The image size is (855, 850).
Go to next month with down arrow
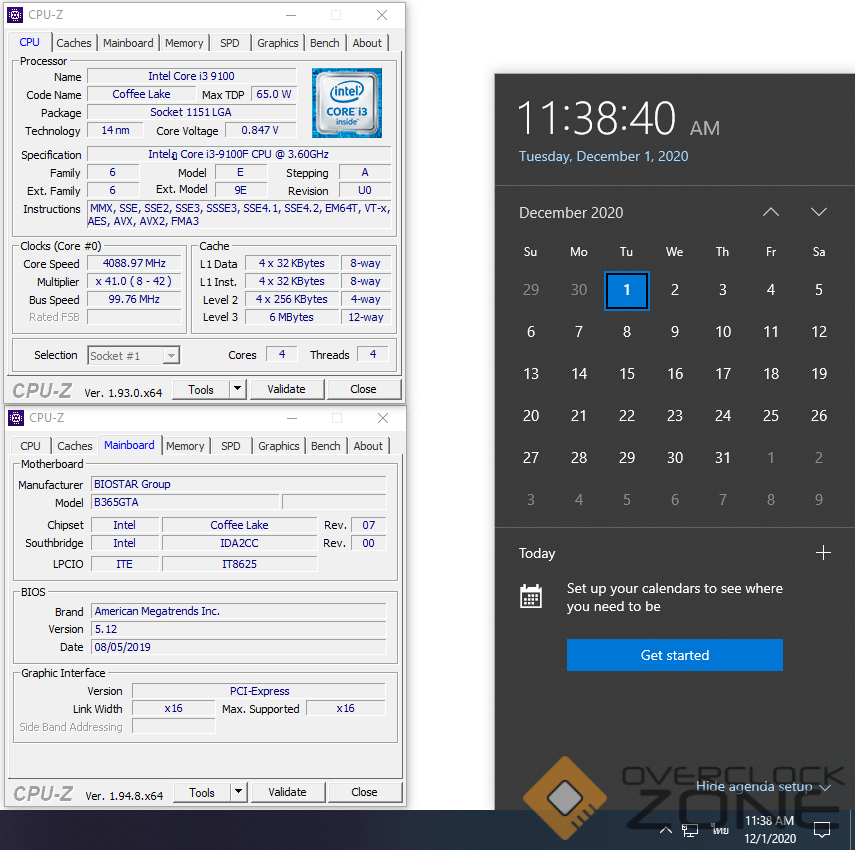[x=818, y=212]
